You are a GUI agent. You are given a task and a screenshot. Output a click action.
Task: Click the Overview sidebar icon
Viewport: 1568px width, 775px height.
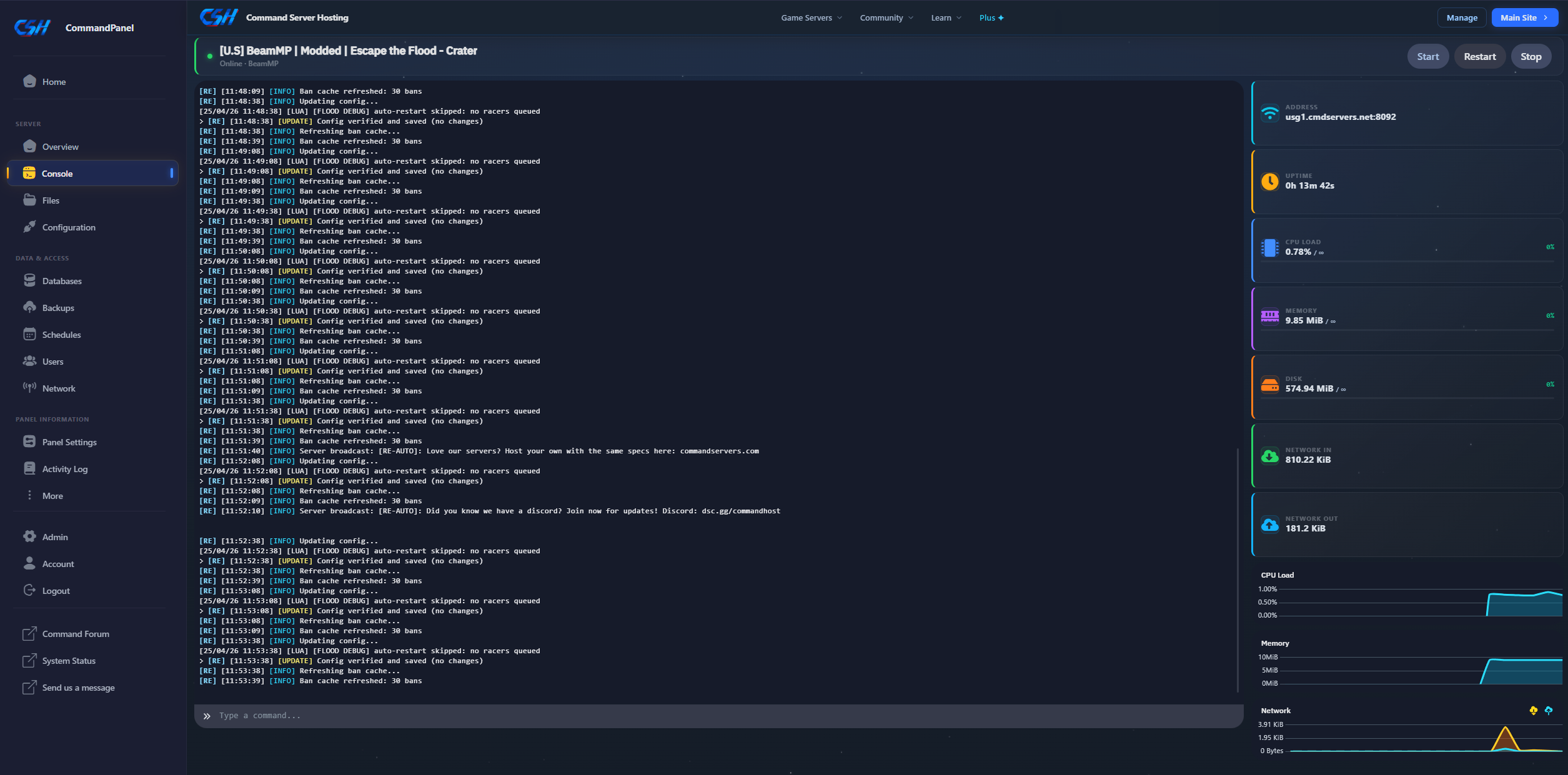pos(29,146)
